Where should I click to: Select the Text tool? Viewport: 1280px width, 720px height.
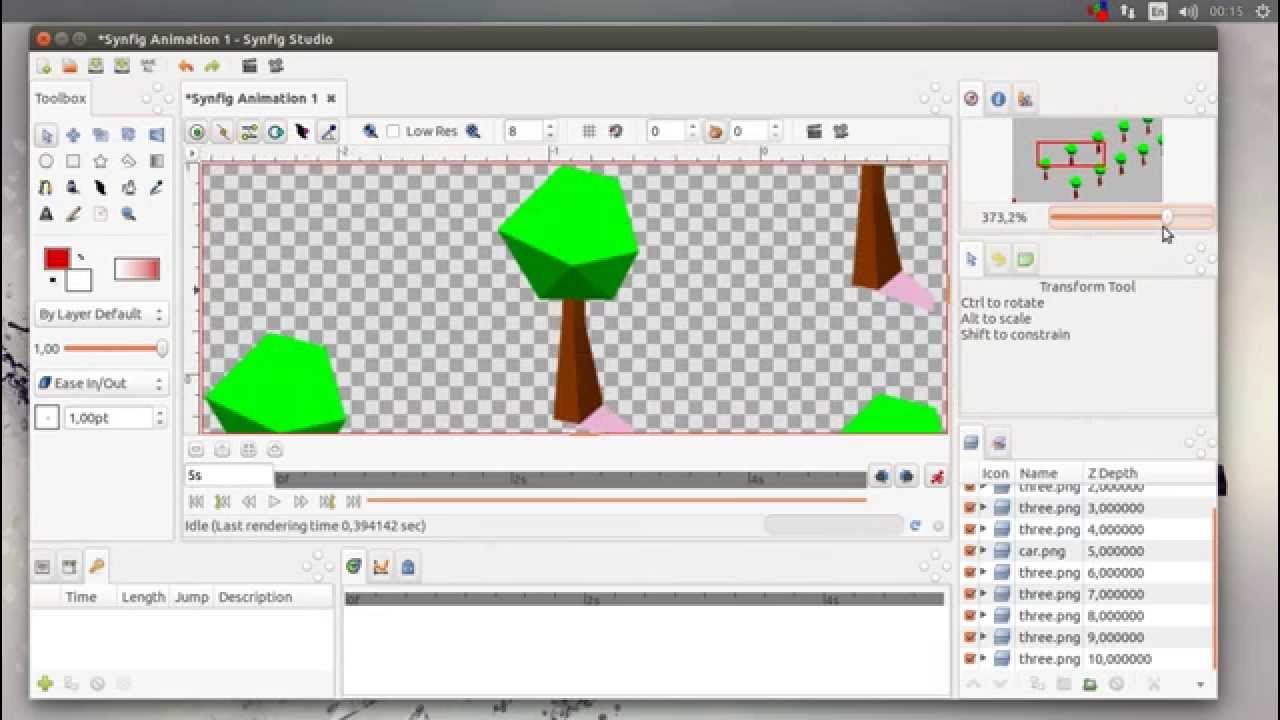[x=46, y=213]
